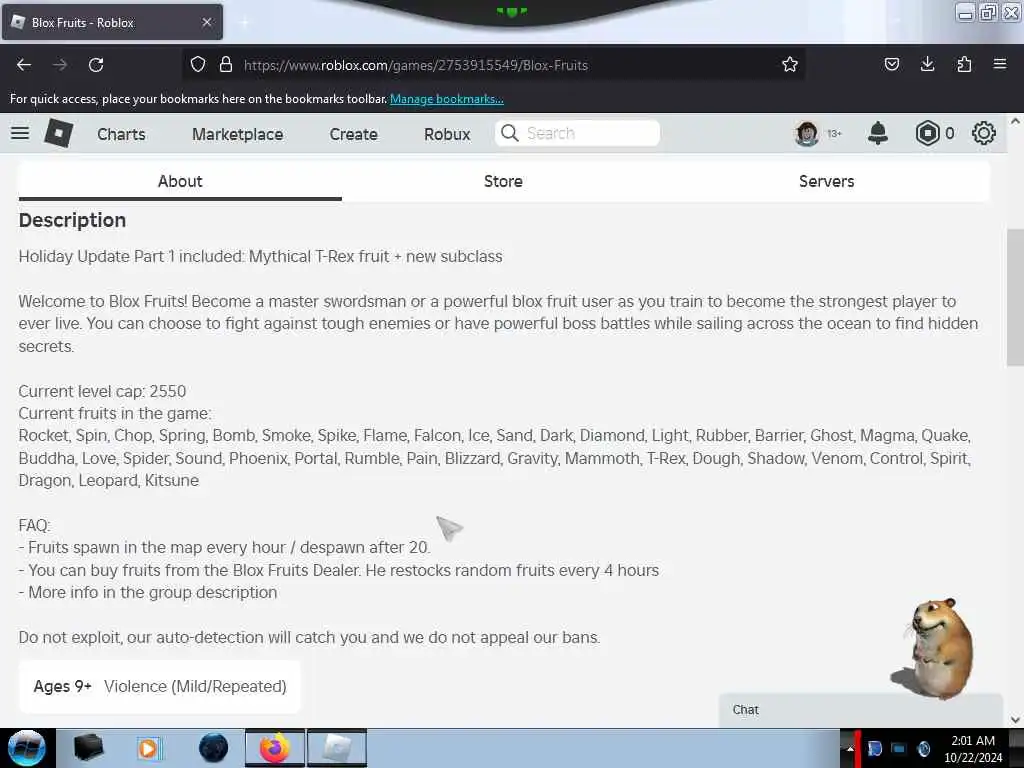
Task: Open the Chat panel
Action: (861, 710)
